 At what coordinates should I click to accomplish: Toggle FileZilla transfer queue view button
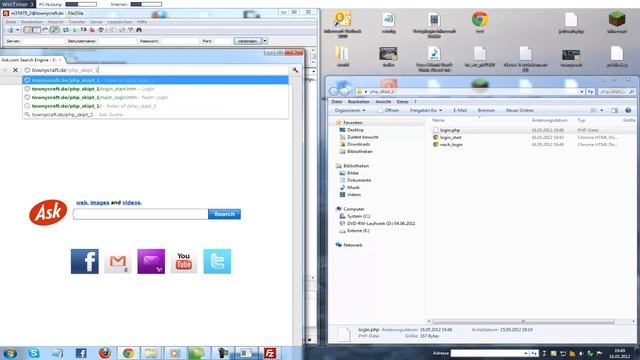click(54, 30)
